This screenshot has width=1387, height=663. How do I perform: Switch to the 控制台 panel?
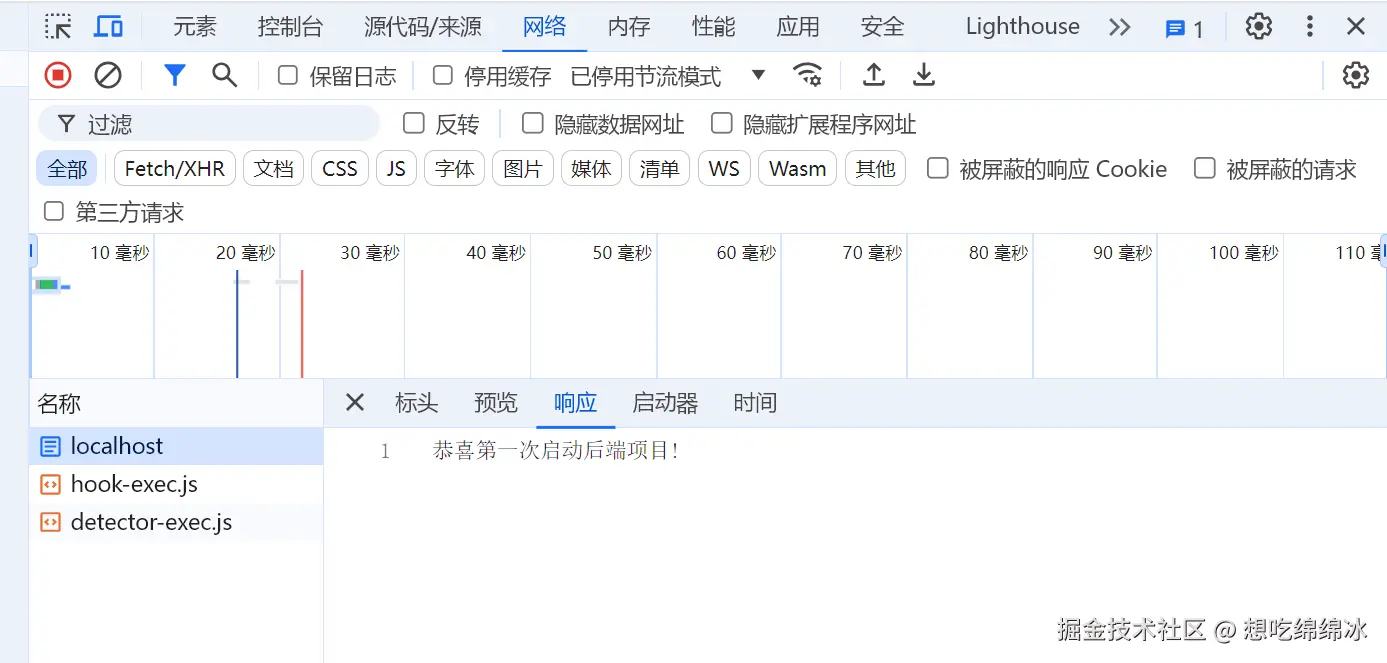[x=291, y=26]
